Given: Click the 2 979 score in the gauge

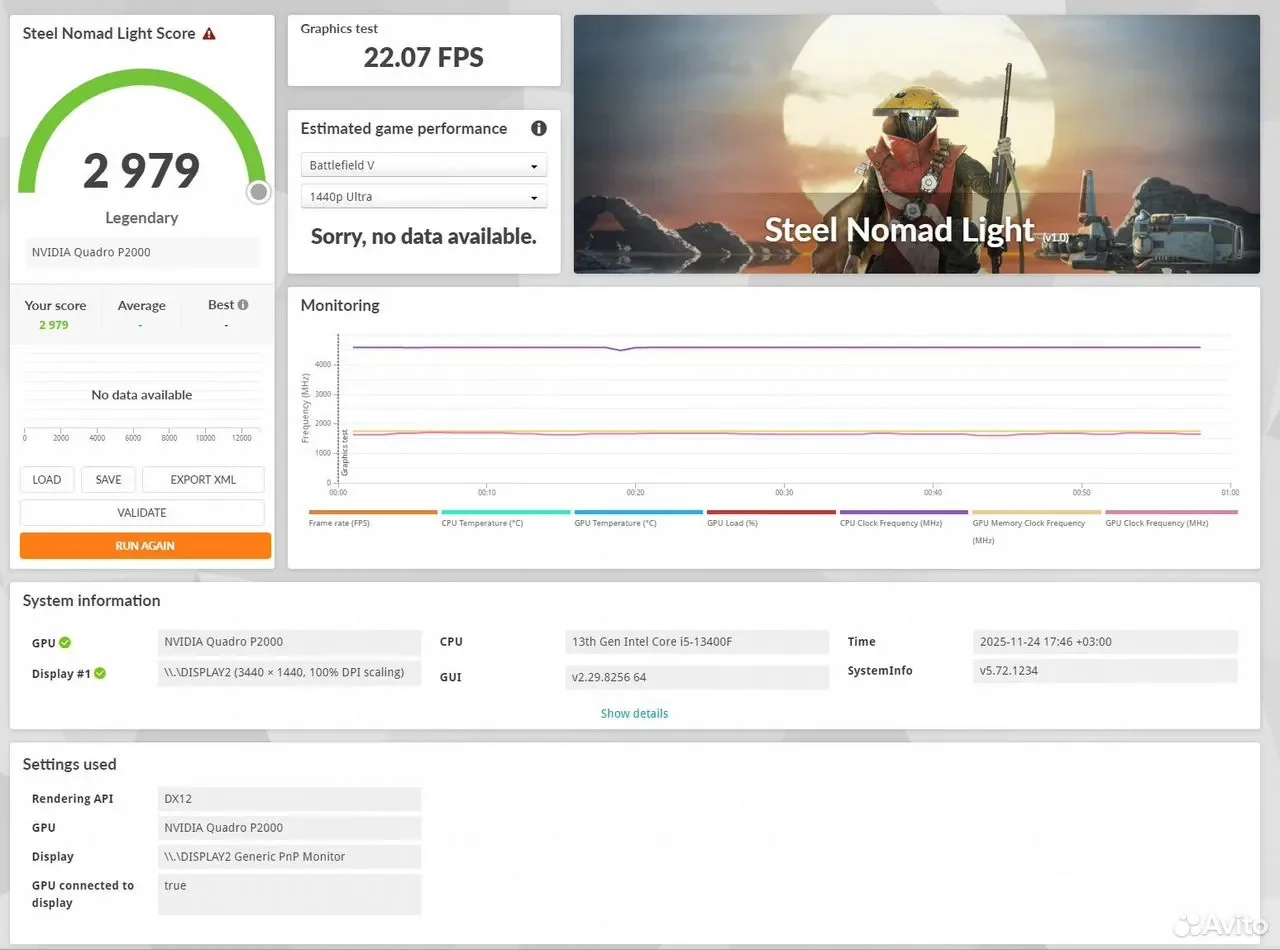Looking at the screenshot, I should (x=142, y=170).
